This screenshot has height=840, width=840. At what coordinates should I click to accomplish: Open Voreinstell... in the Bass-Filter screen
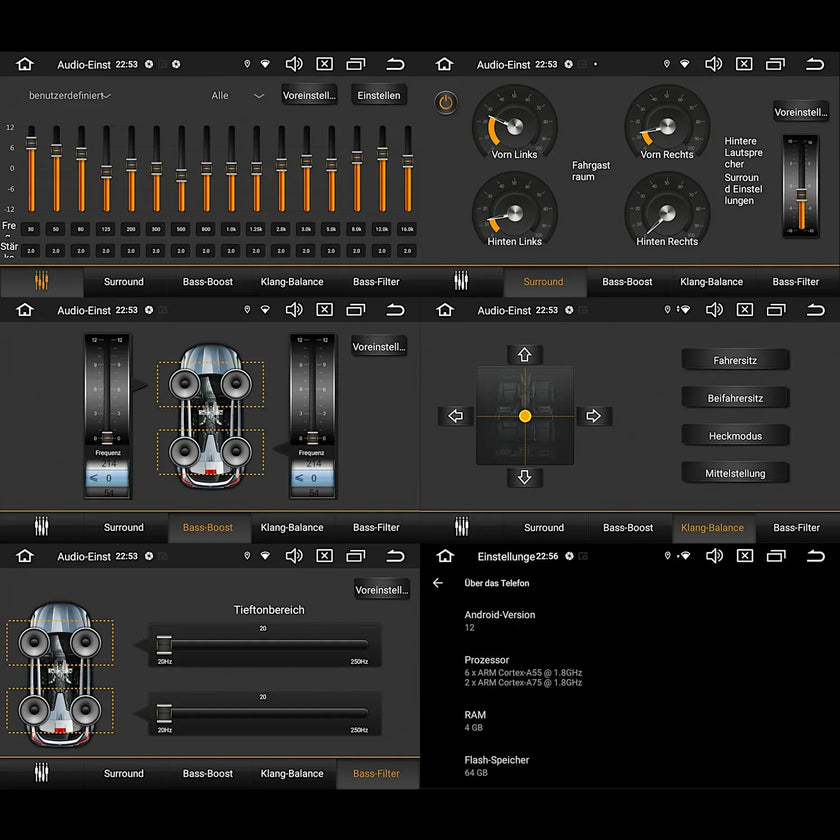(381, 590)
